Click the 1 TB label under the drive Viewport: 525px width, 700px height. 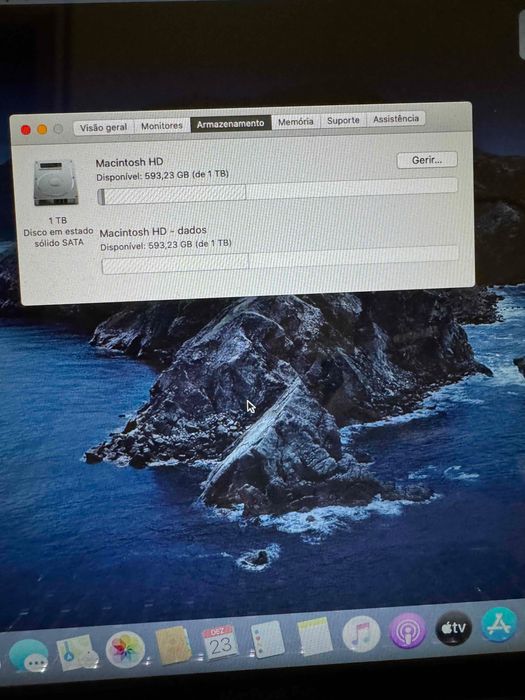(x=58, y=221)
